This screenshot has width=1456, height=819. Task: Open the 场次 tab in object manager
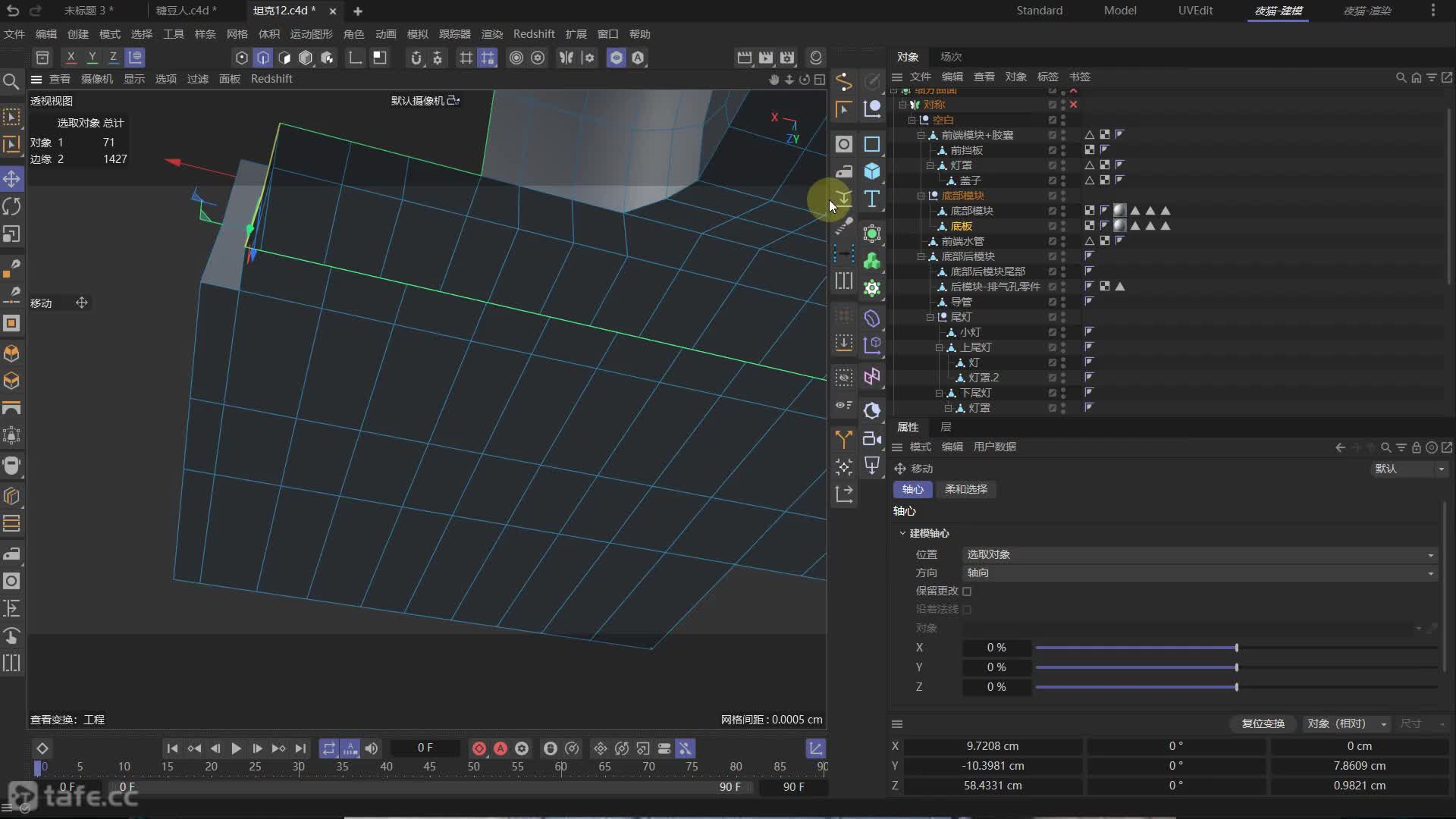[951, 57]
